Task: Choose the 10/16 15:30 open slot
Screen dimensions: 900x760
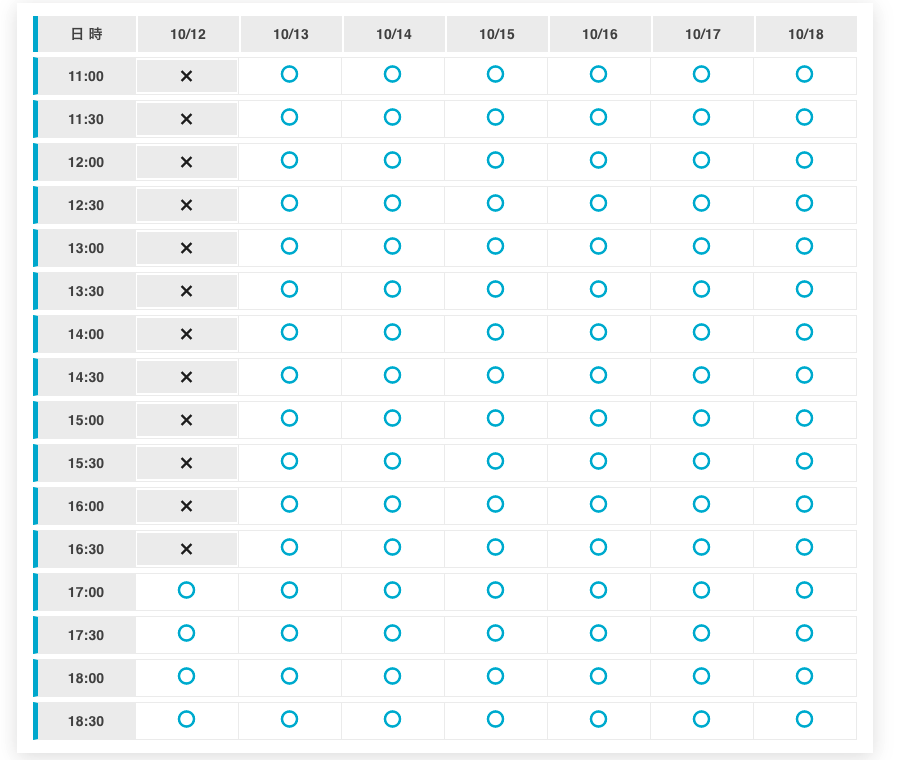Action: point(598,461)
